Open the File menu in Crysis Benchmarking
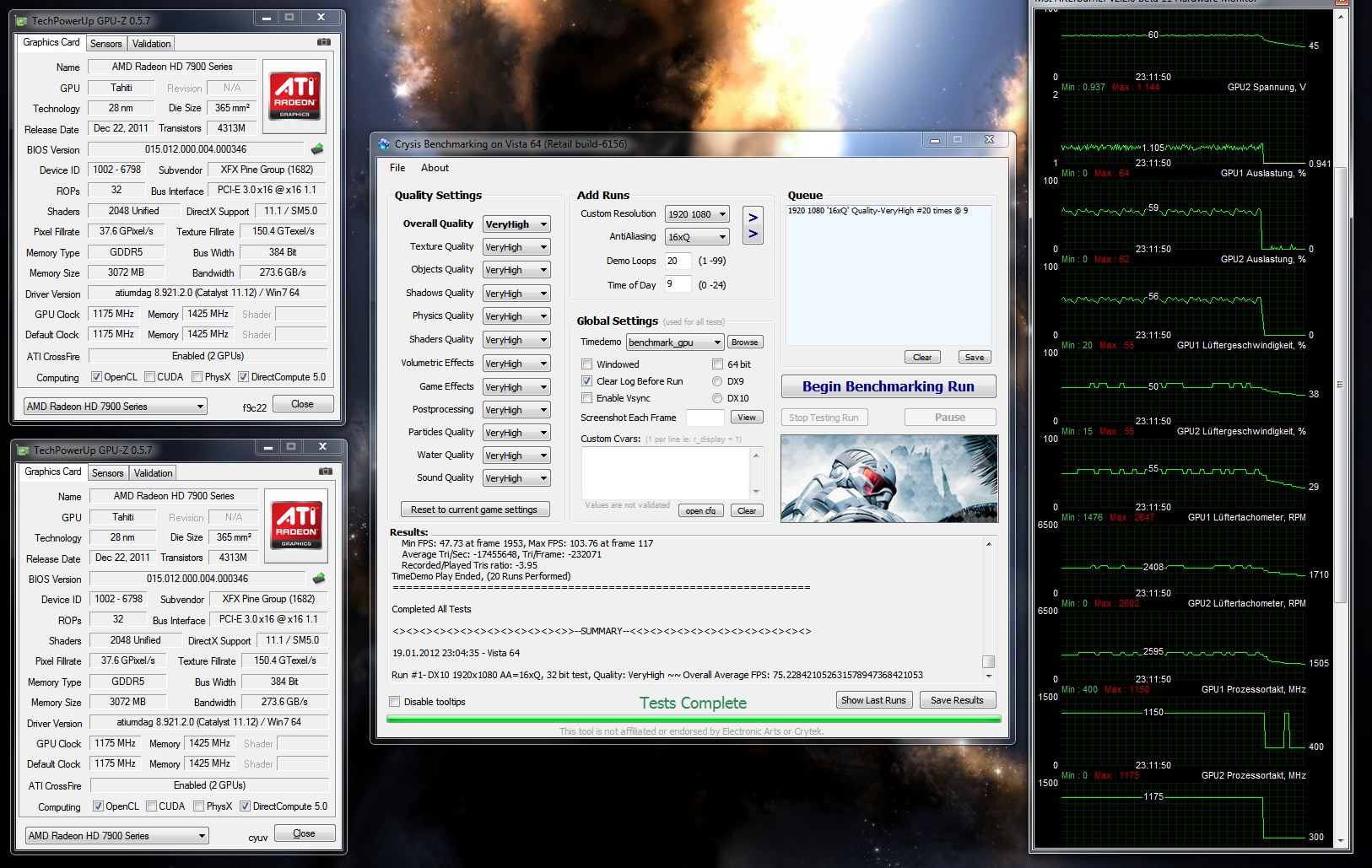Viewport: 1372px width, 868px height. [397, 168]
